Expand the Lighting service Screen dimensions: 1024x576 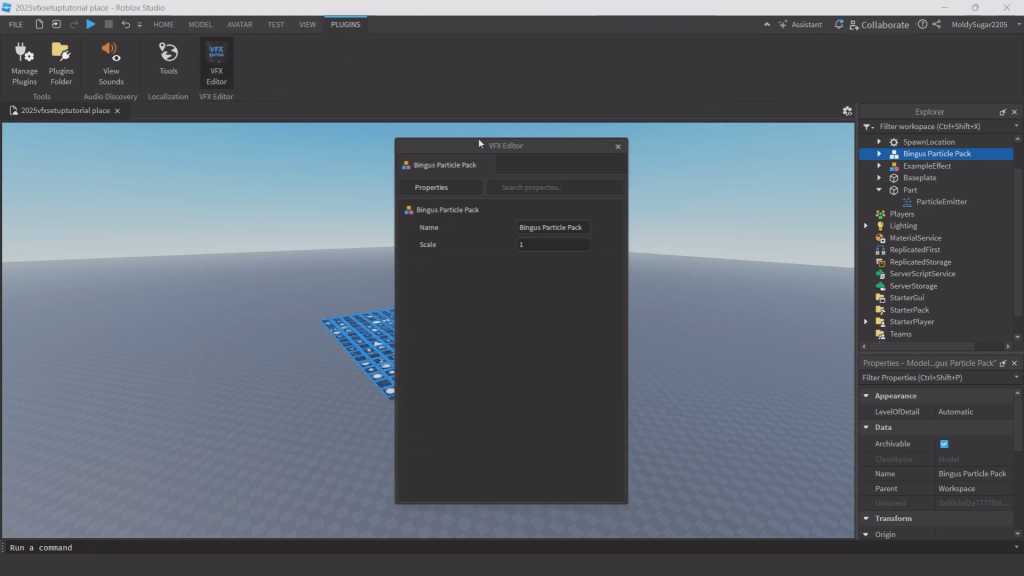(866, 226)
